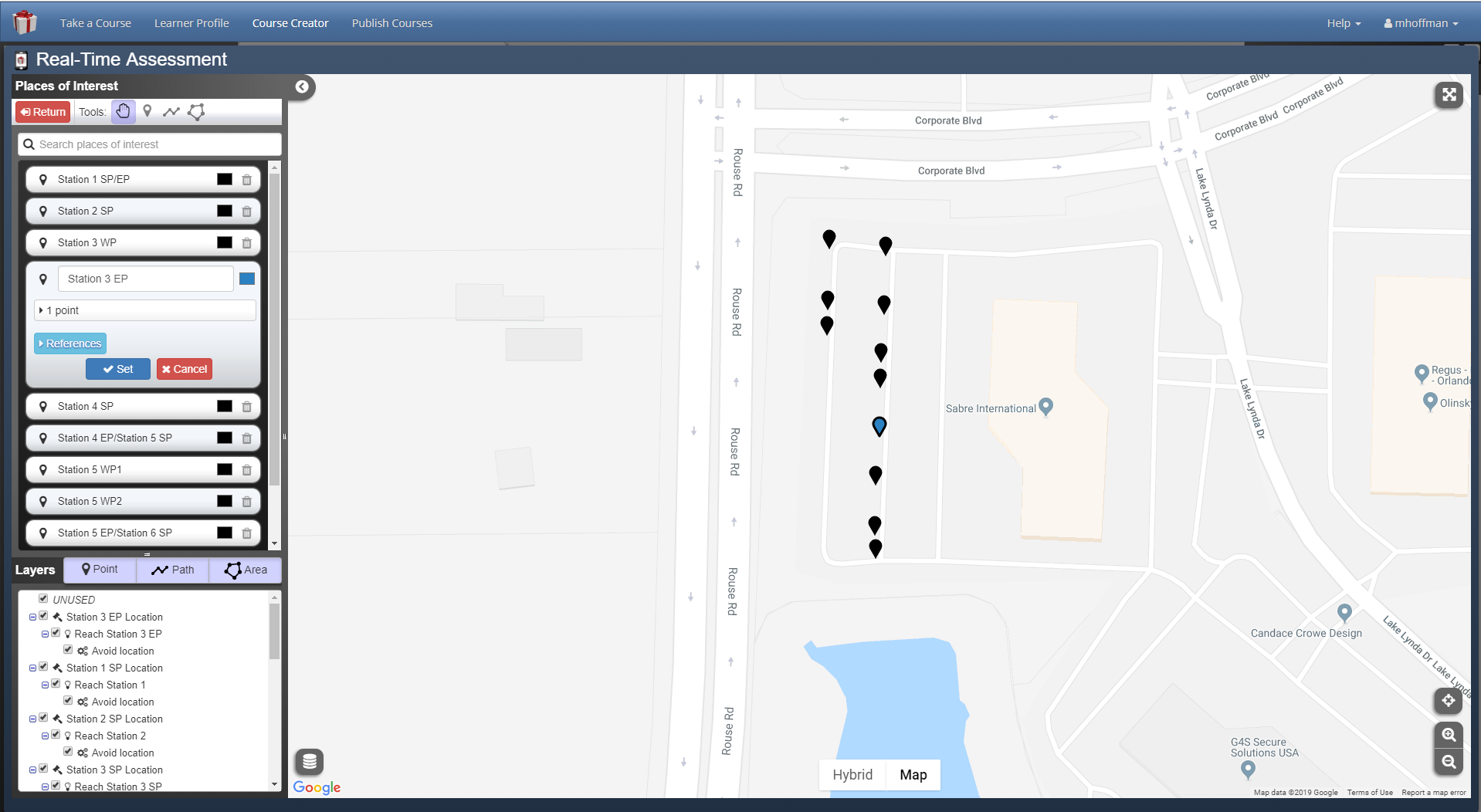Open the Help dropdown menu
1481x812 pixels.
[x=1344, y=23]
